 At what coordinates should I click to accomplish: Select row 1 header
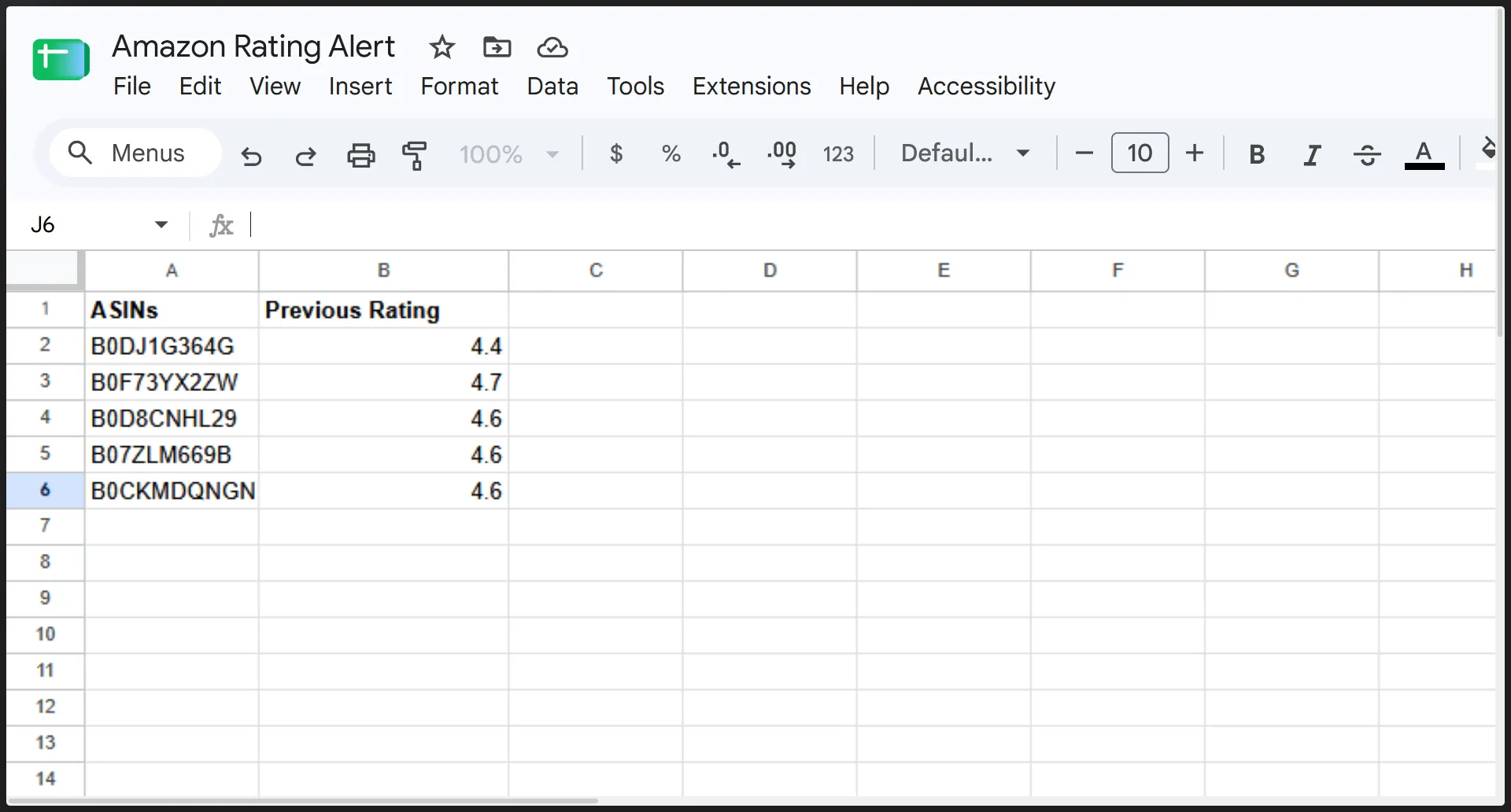pyautogui.click(x=45, y=309)
